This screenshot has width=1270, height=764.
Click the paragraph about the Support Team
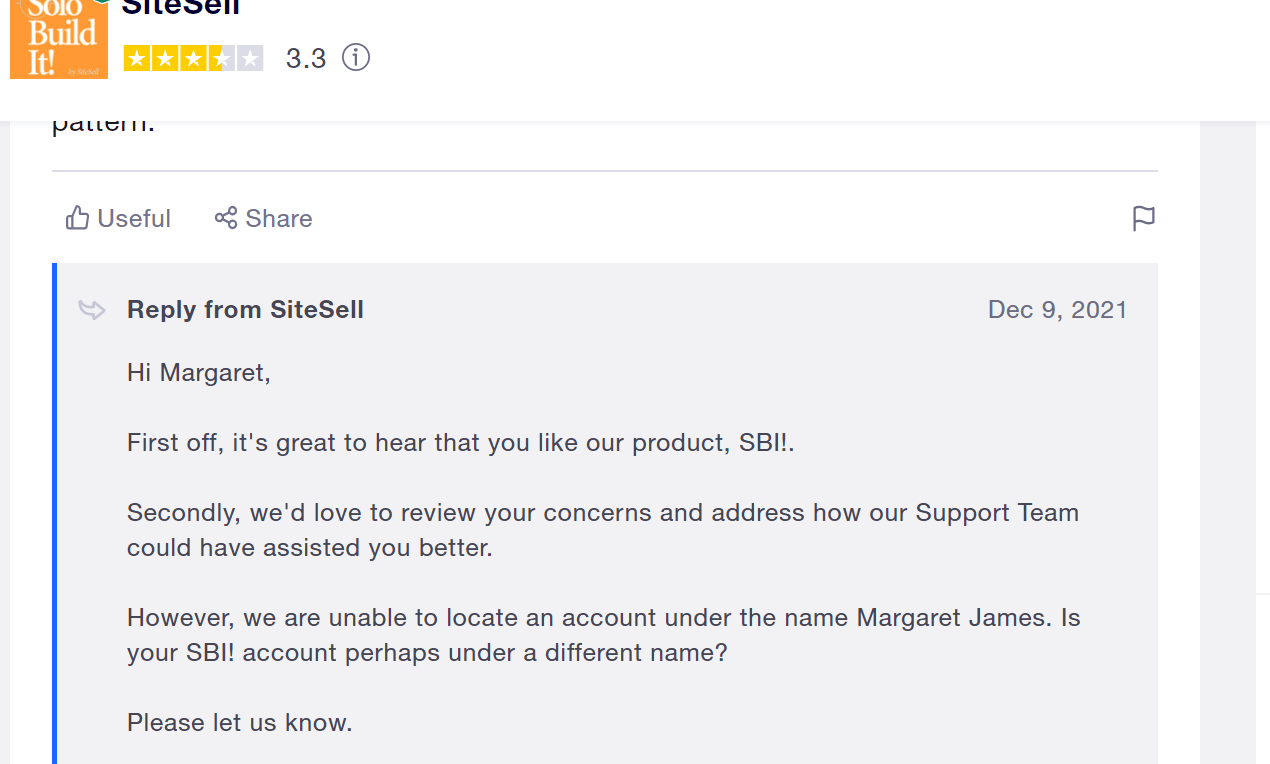pos(603,531)
